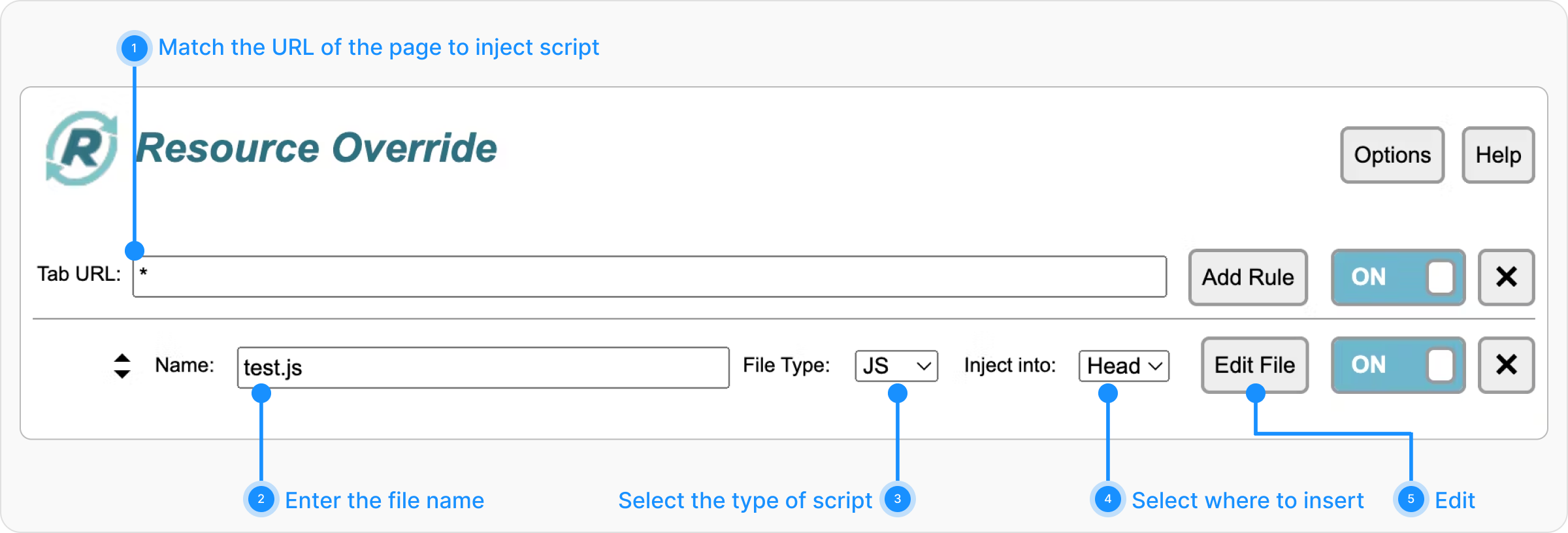The height and width of the screenshot is (533, 1568).
Task: Open the Help section
Action: coord(1497,155)
